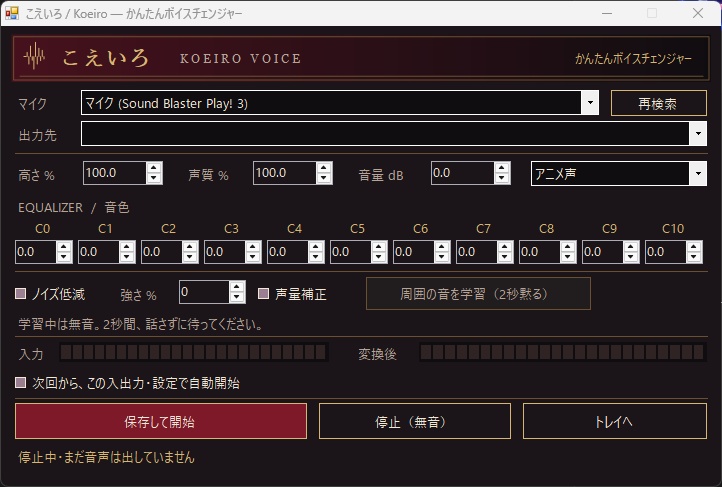Enable the ノイズ低減 checkbox
The height and width of the screenshot is (487, 722).
click(x=21, y=294)
